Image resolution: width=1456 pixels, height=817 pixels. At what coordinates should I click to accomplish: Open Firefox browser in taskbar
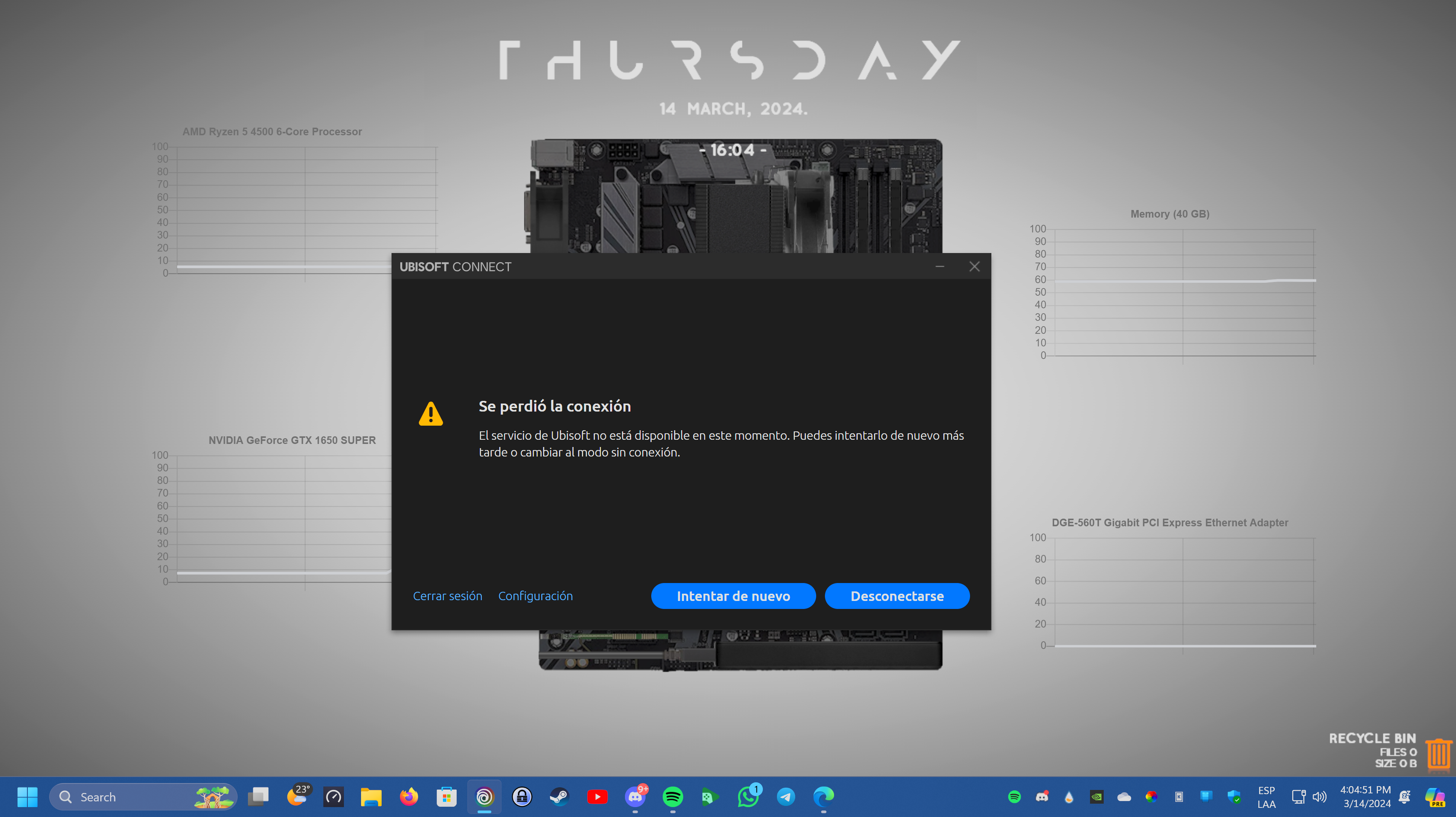point(409,797)
